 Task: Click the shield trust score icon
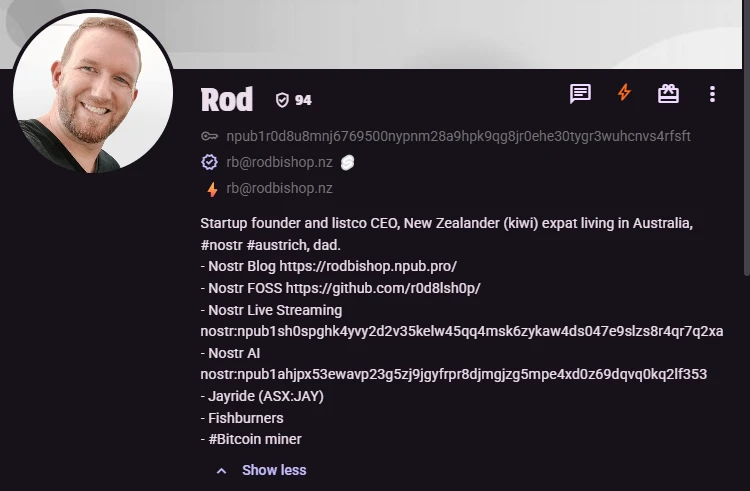point(282,100)
